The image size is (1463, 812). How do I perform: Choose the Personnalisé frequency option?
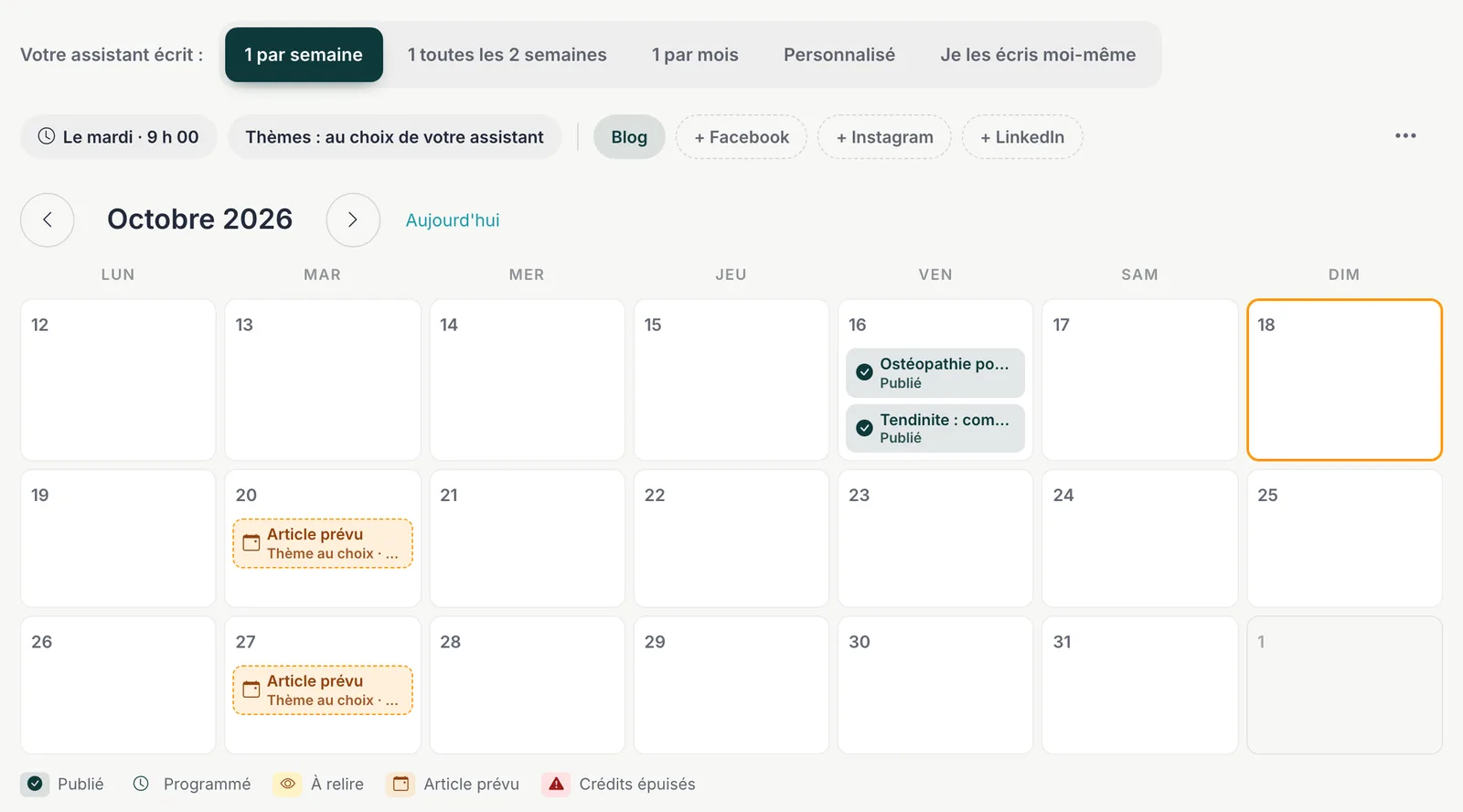point(839,55)
